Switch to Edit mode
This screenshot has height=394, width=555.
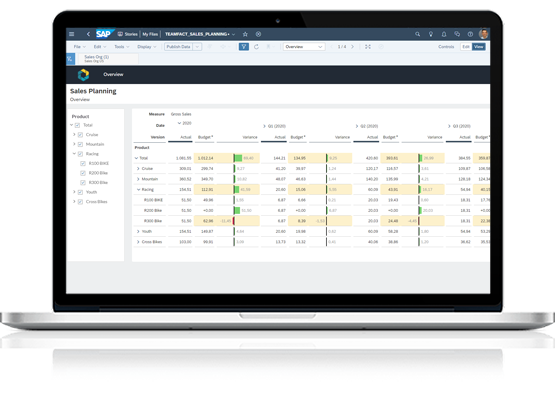(x=466, y=46)
